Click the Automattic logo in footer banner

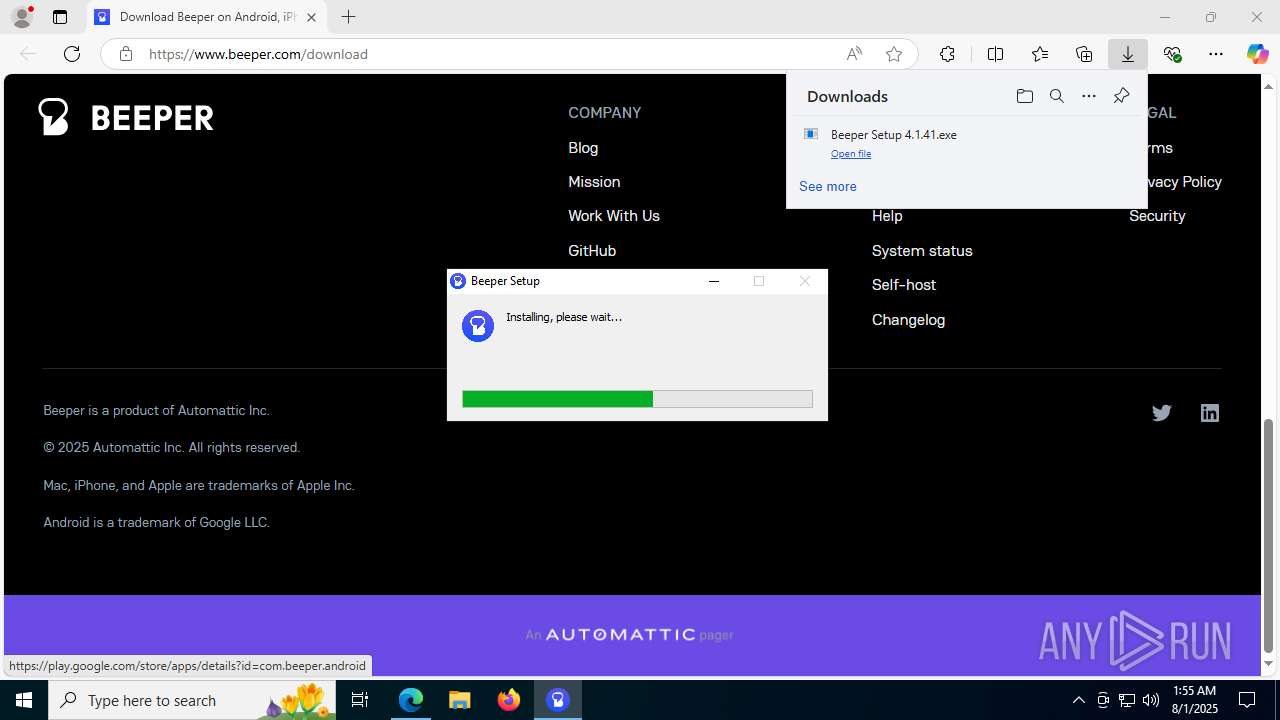tap(620, 635)
